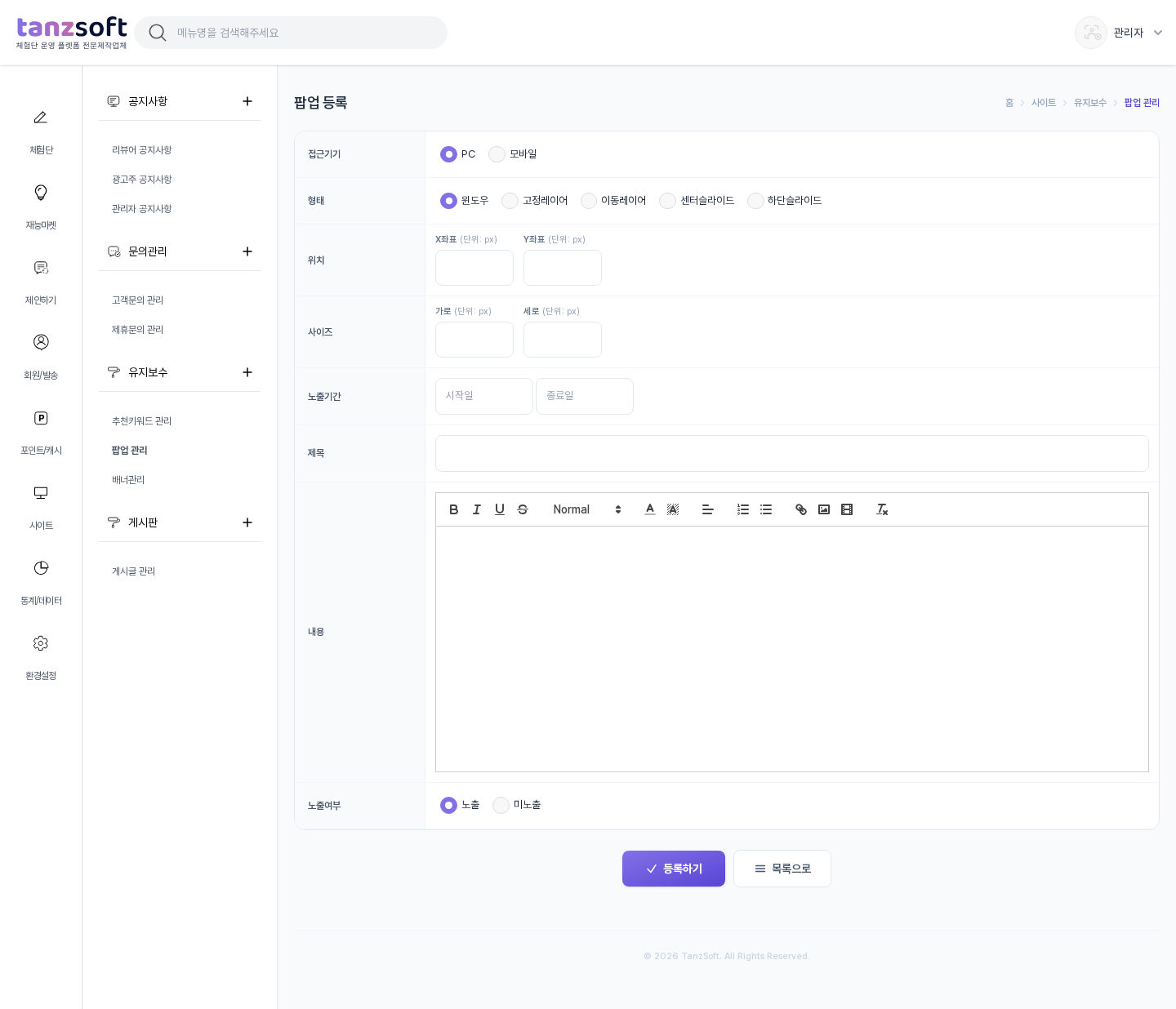Viewport: 1176px width, 1009px height.
Task: Open the 포인트/캐시 sidebar section
Action: click(41, 432)
